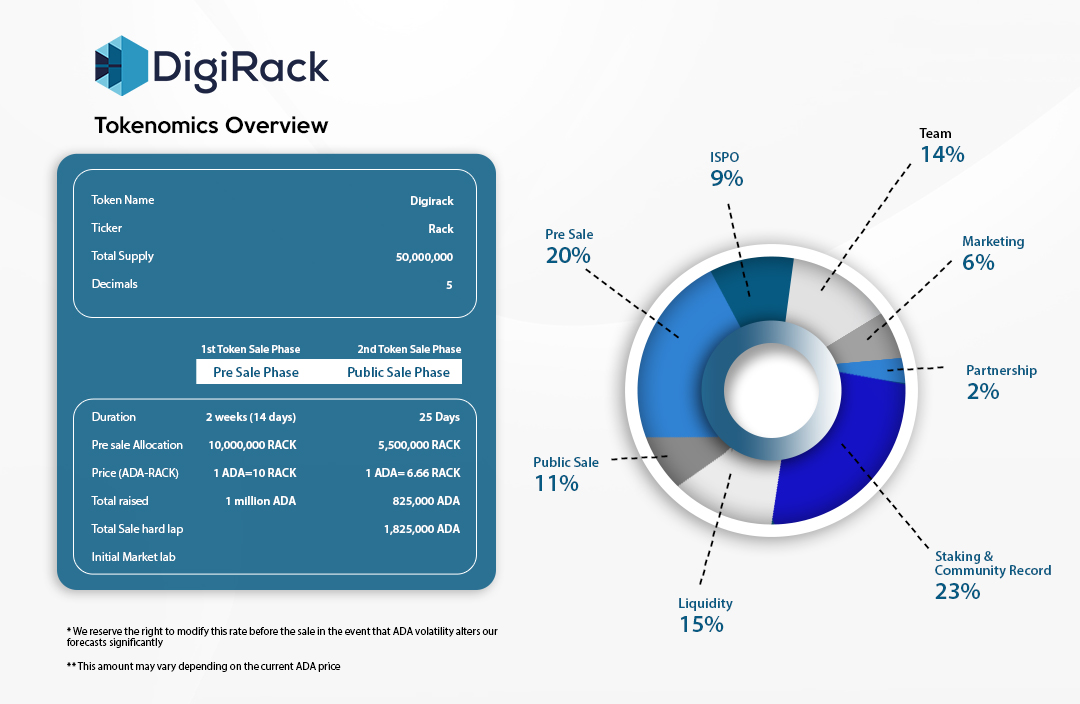Click the 1,825,000 ADA value
This screenshot has width=1080, height=704.
422,529
